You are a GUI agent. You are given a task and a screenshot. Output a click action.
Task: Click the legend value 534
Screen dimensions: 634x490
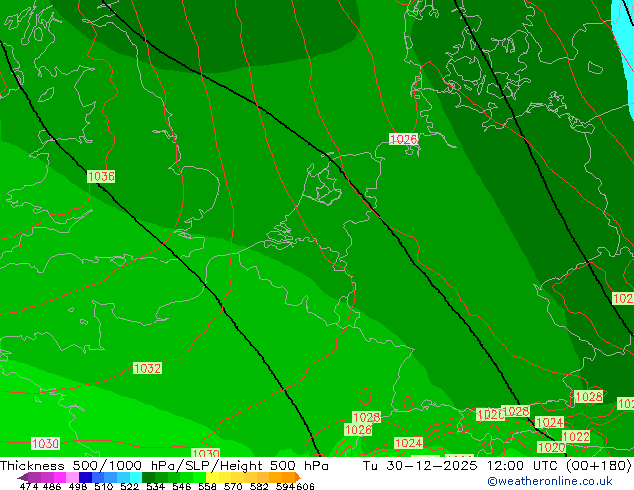pos(156,486)
